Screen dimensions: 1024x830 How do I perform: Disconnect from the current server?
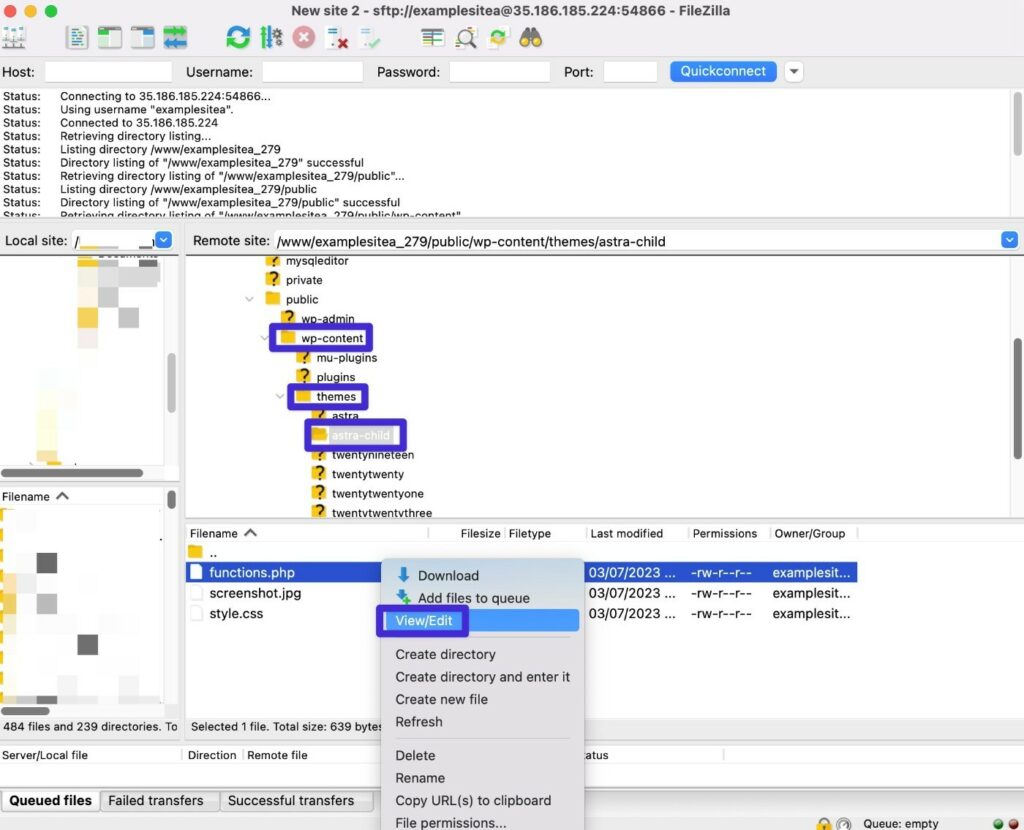[336, 37]
